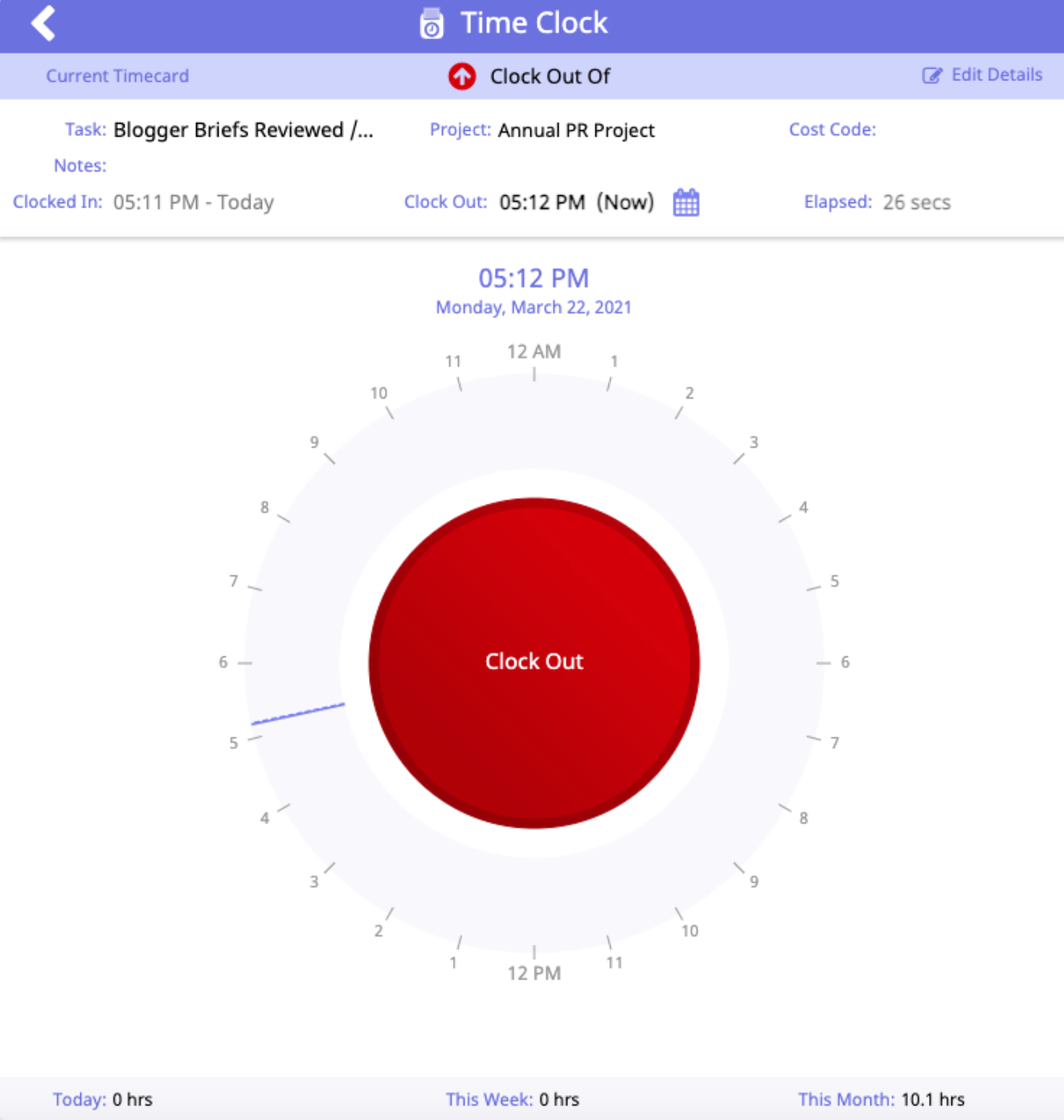Open the Edit Details link
The image size is (1064, 1120).
[996, 75]
